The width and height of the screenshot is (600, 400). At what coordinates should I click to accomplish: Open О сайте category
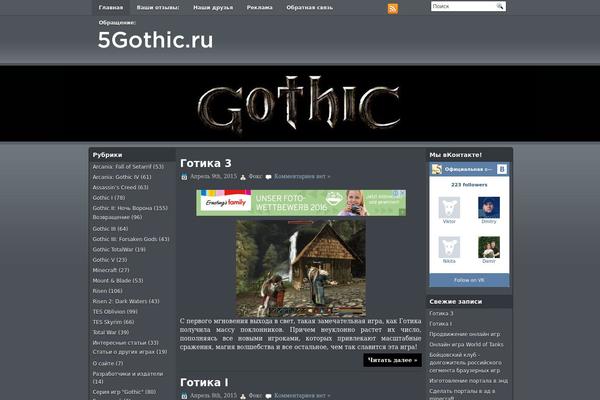tap(108, 363)
